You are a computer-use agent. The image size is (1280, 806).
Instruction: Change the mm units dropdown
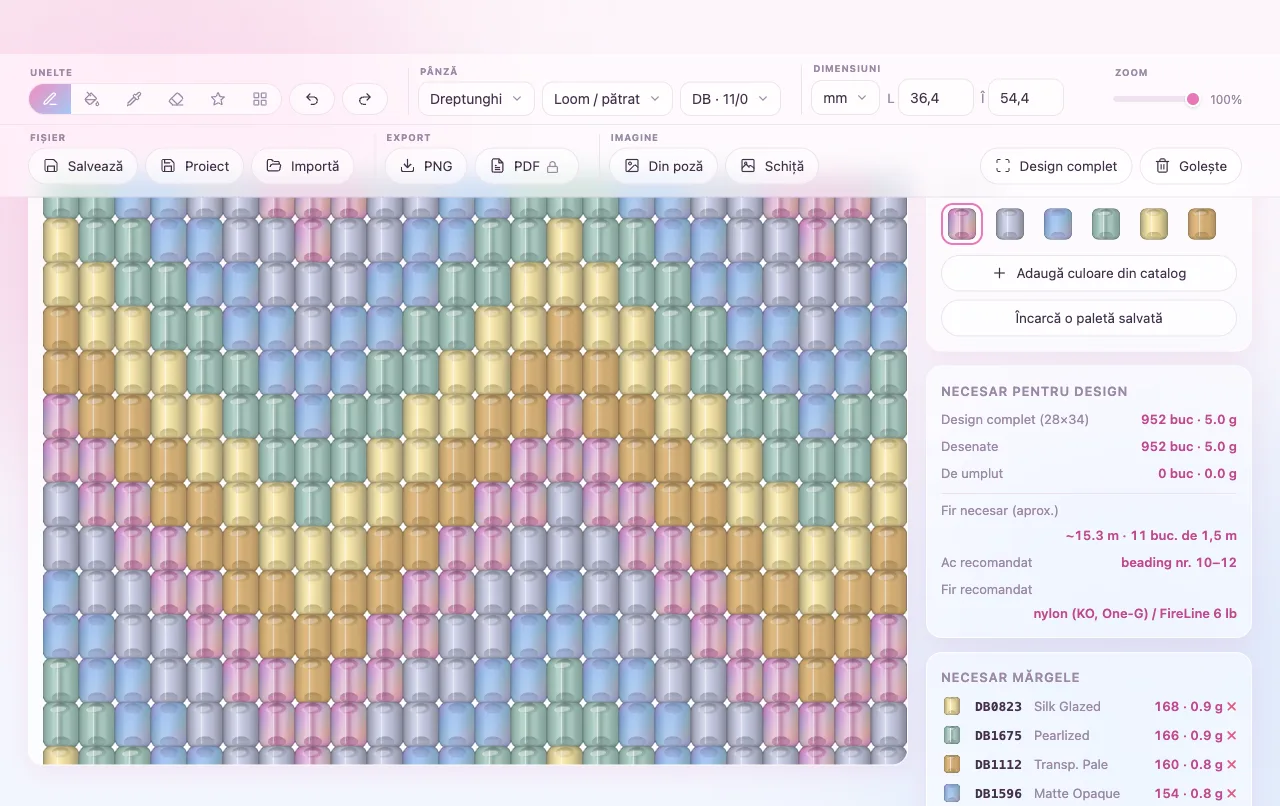[x=846, y=98]
